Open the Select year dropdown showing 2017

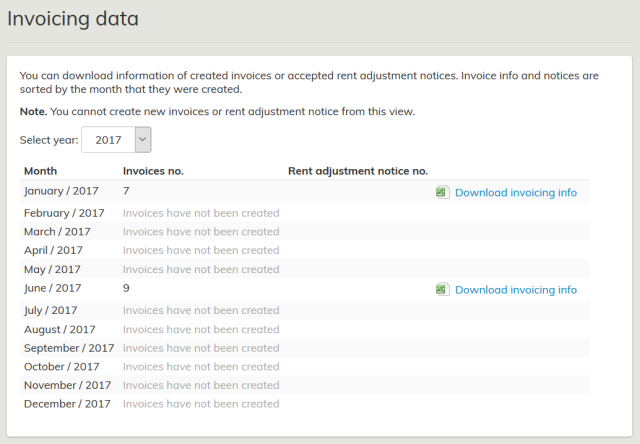tap(116, 140)
